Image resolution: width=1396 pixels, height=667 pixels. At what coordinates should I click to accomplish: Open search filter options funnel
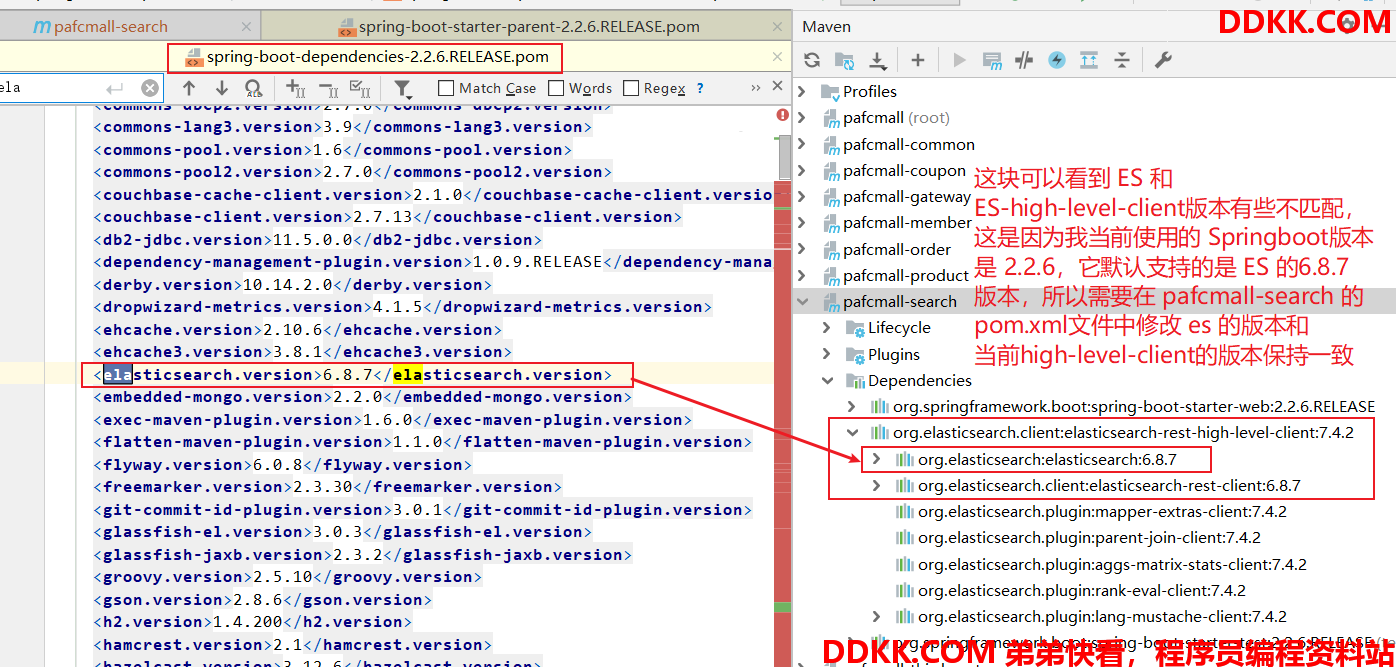[x=402, y=88]
